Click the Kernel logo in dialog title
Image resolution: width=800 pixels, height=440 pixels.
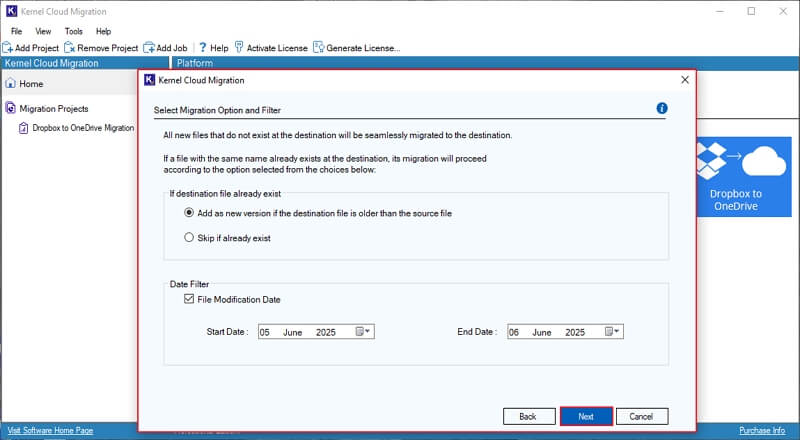149,80
